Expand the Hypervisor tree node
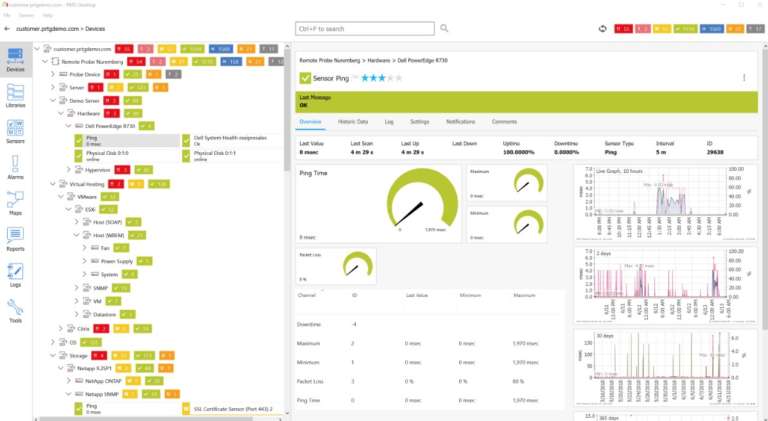 tap(69, 170)
